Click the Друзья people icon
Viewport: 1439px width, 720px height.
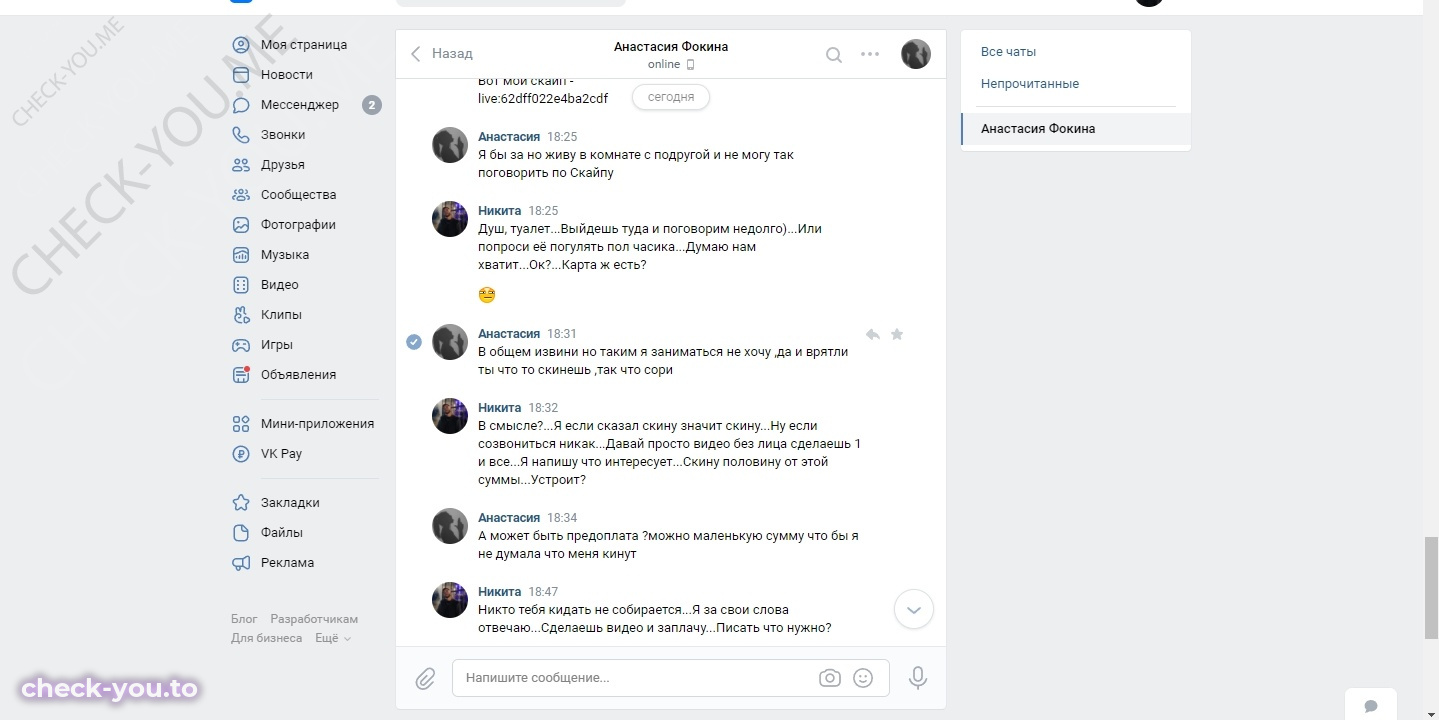241,165
